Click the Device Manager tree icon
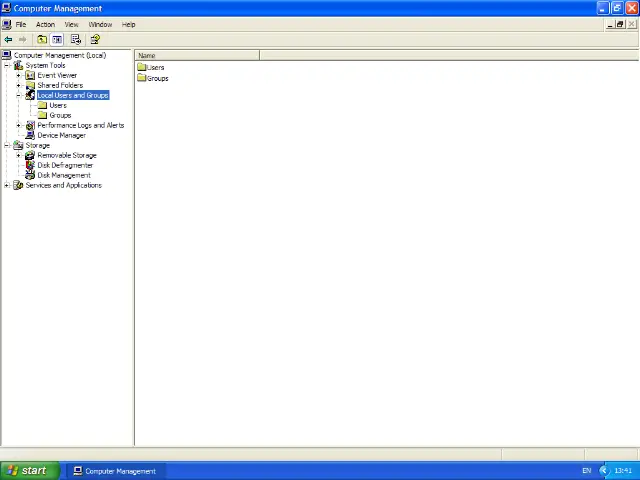The image size is (640, 480). click(30, 135)
